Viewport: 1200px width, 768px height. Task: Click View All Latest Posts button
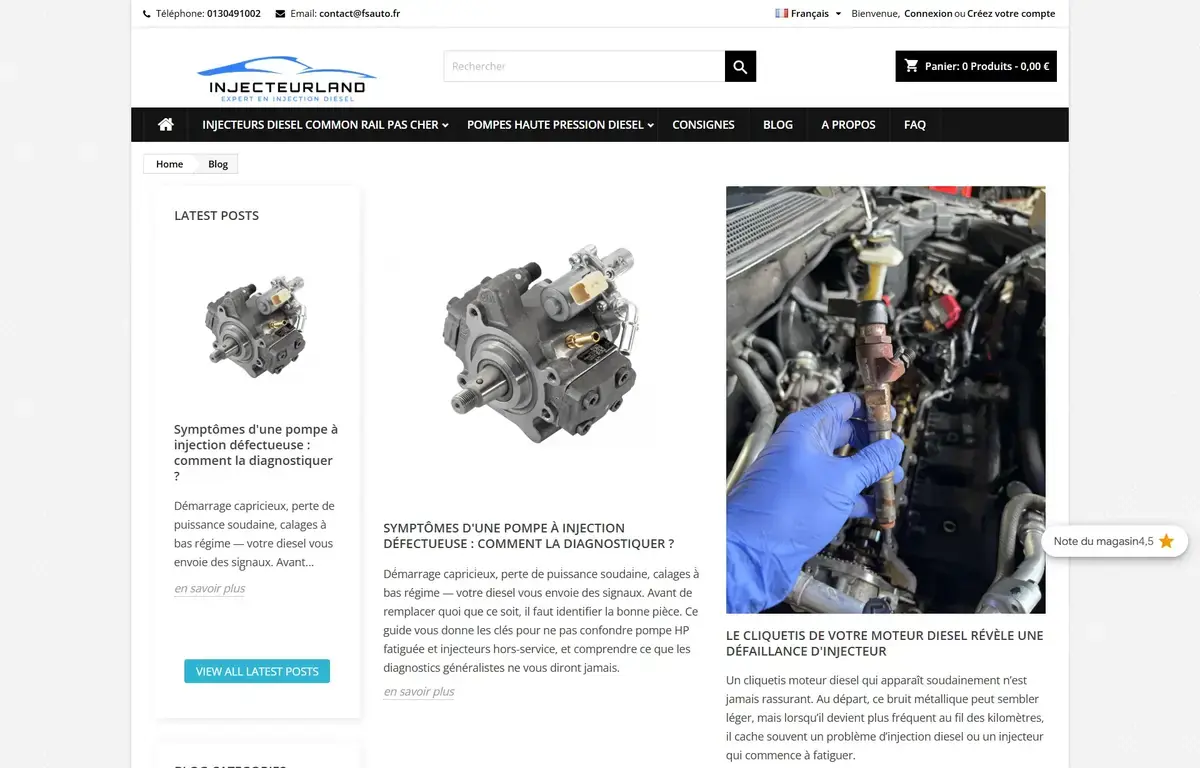(257, 671)
